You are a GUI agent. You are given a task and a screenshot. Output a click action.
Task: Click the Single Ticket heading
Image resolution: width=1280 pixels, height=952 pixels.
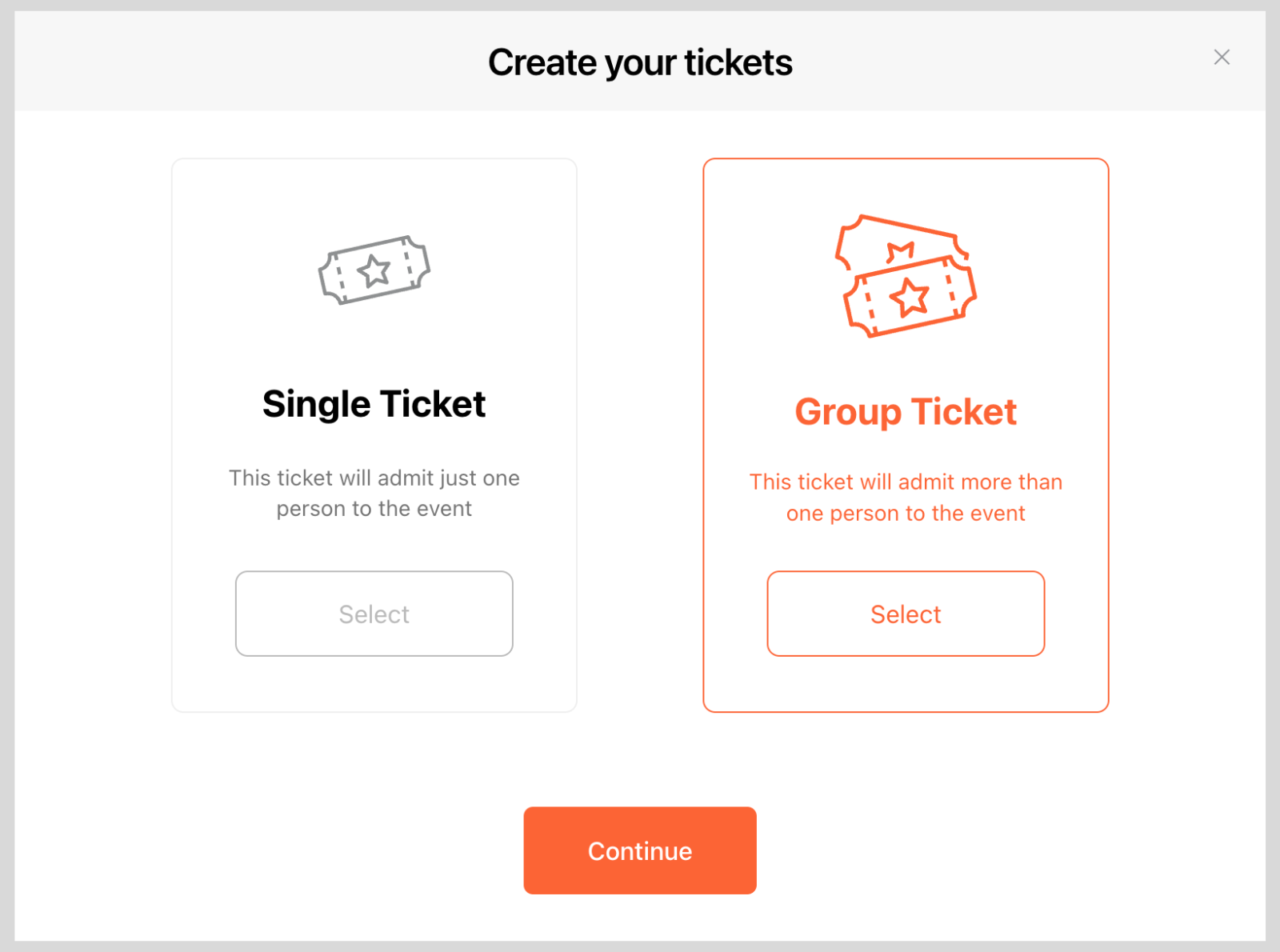coord(374,404)
